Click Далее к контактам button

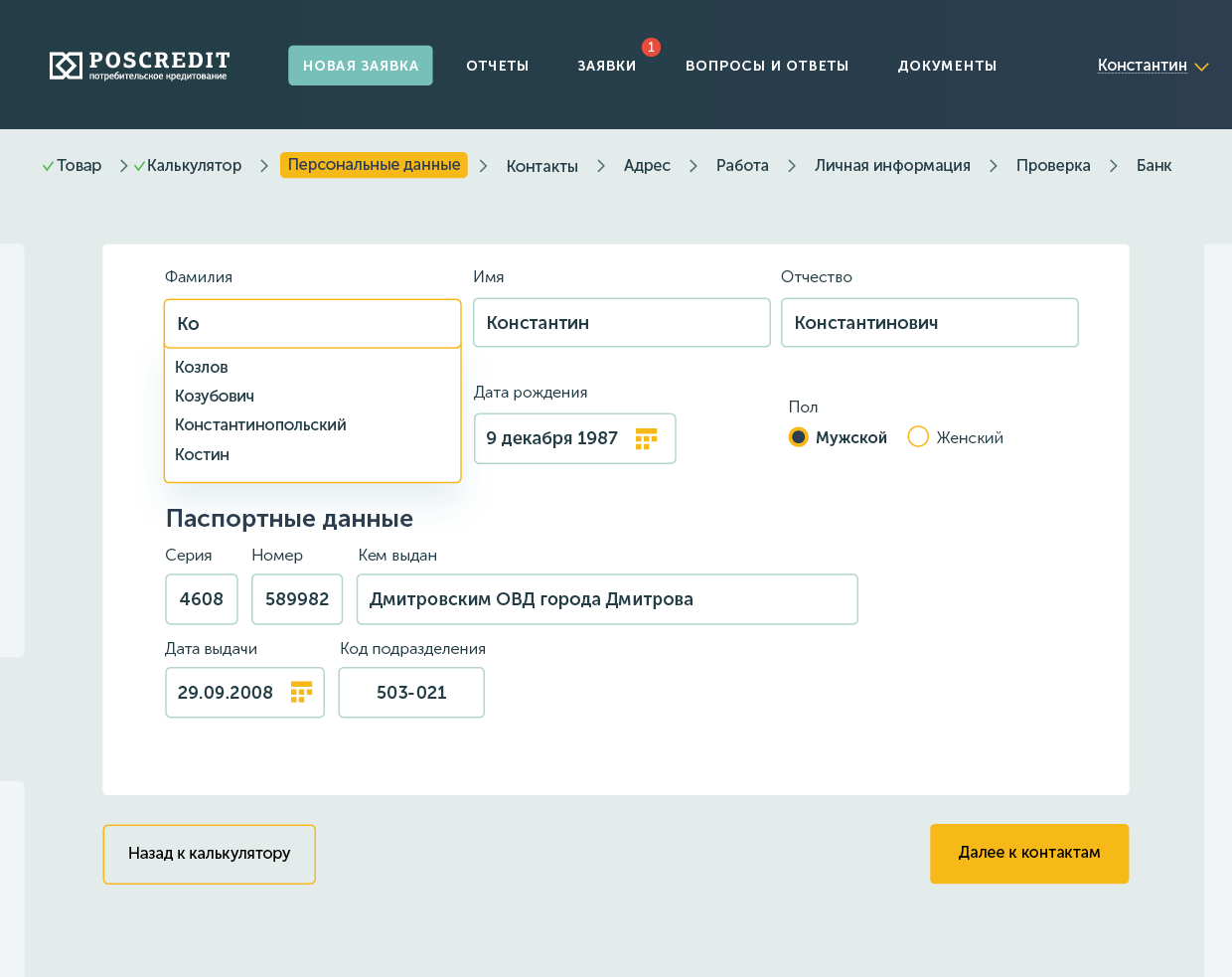tap(1028, 853)
